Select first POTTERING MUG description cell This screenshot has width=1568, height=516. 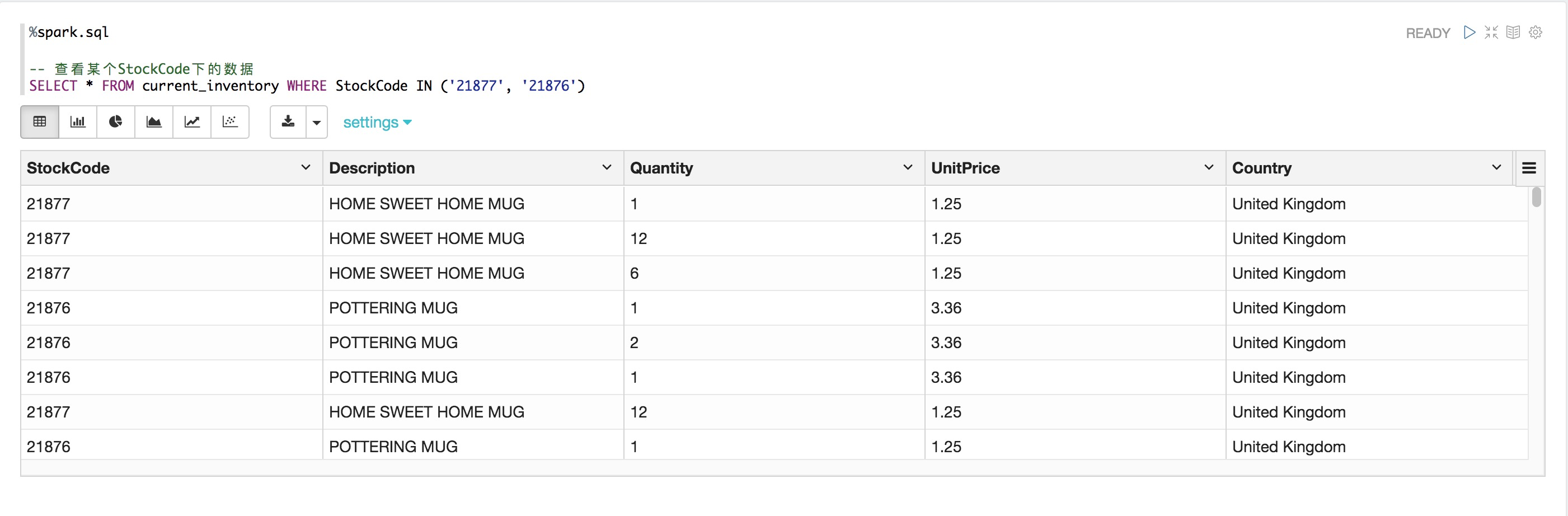pos(473,307)
